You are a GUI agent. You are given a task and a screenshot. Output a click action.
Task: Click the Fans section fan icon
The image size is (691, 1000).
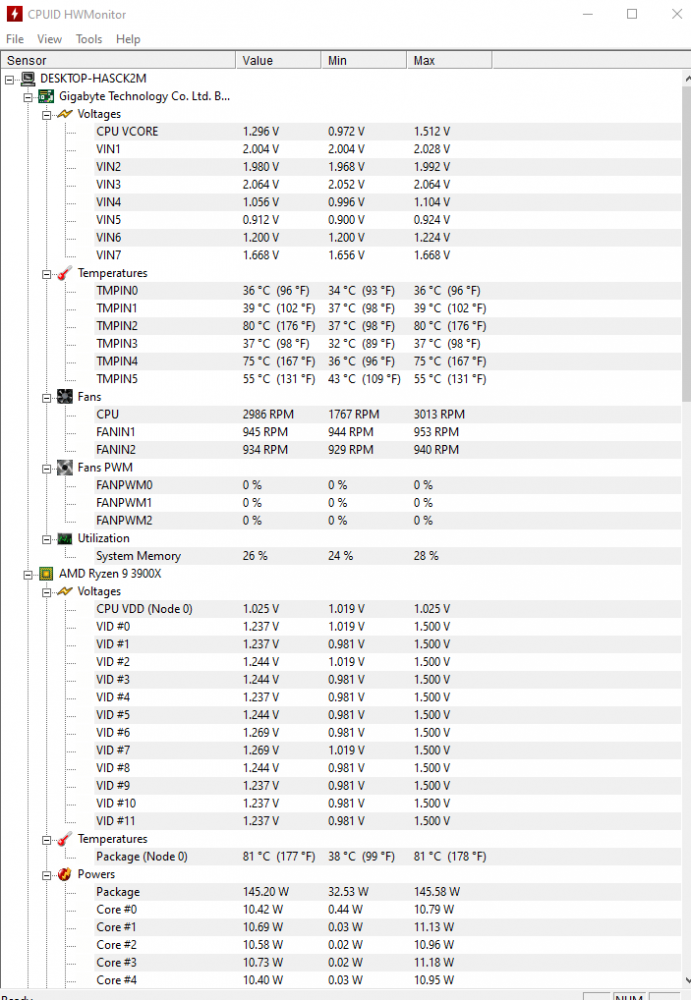coord(64,397)
